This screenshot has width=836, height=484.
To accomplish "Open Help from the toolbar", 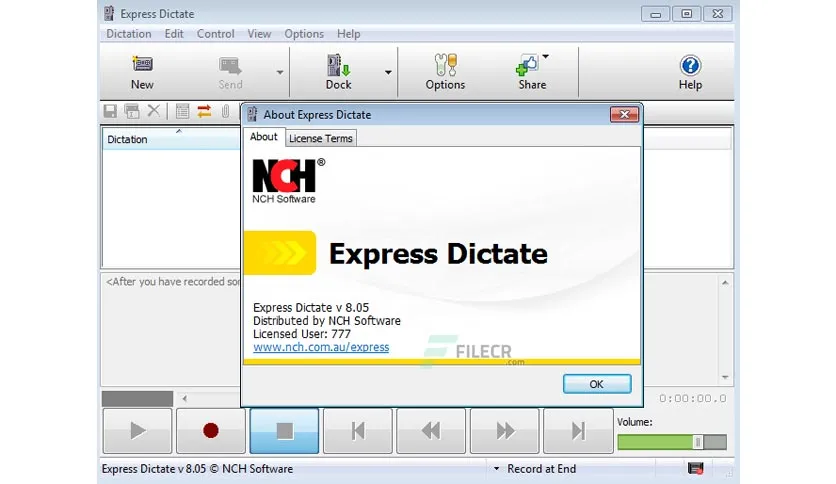I will [x=690, y=72].
